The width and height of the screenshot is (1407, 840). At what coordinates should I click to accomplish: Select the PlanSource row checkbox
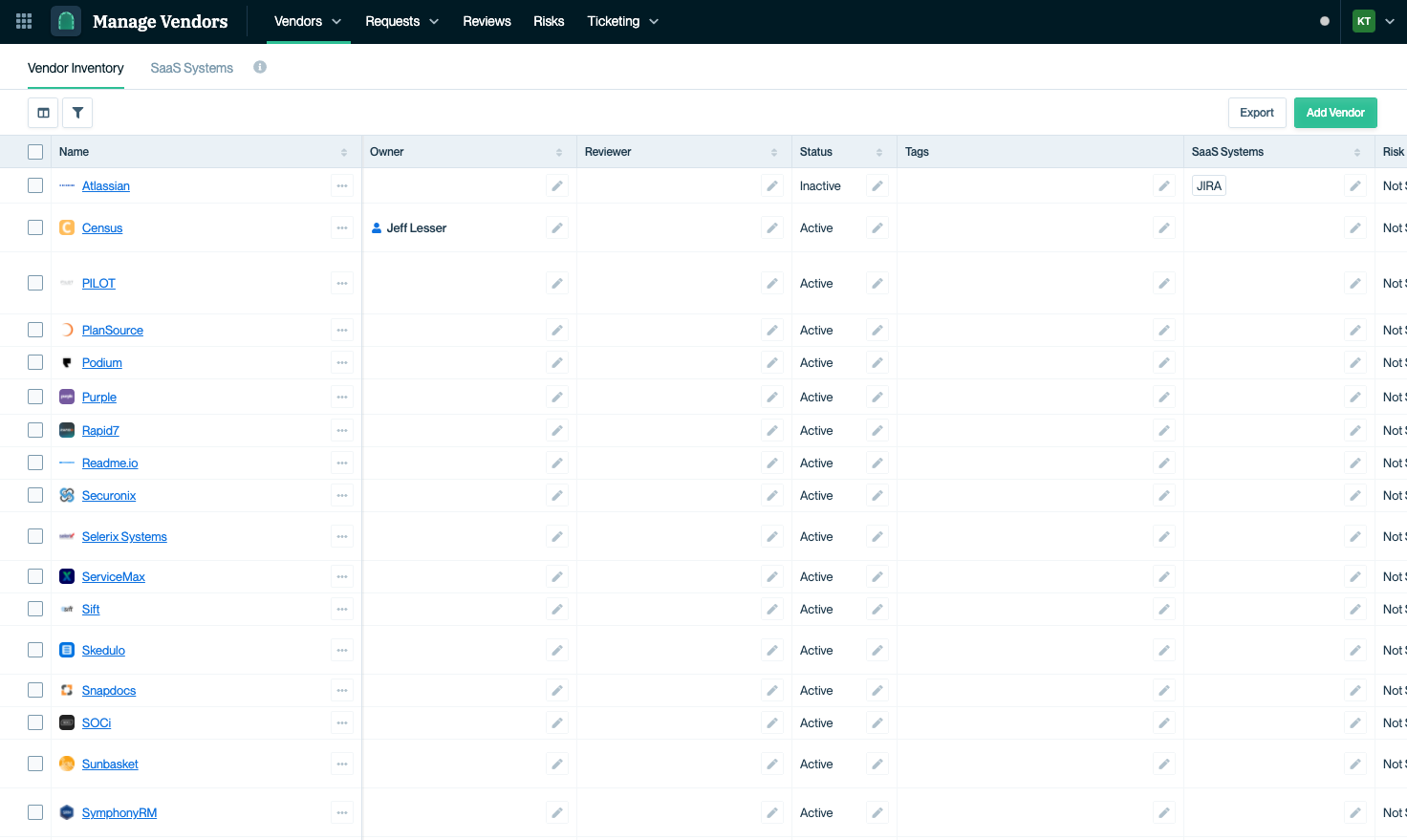tap(35, 330)
